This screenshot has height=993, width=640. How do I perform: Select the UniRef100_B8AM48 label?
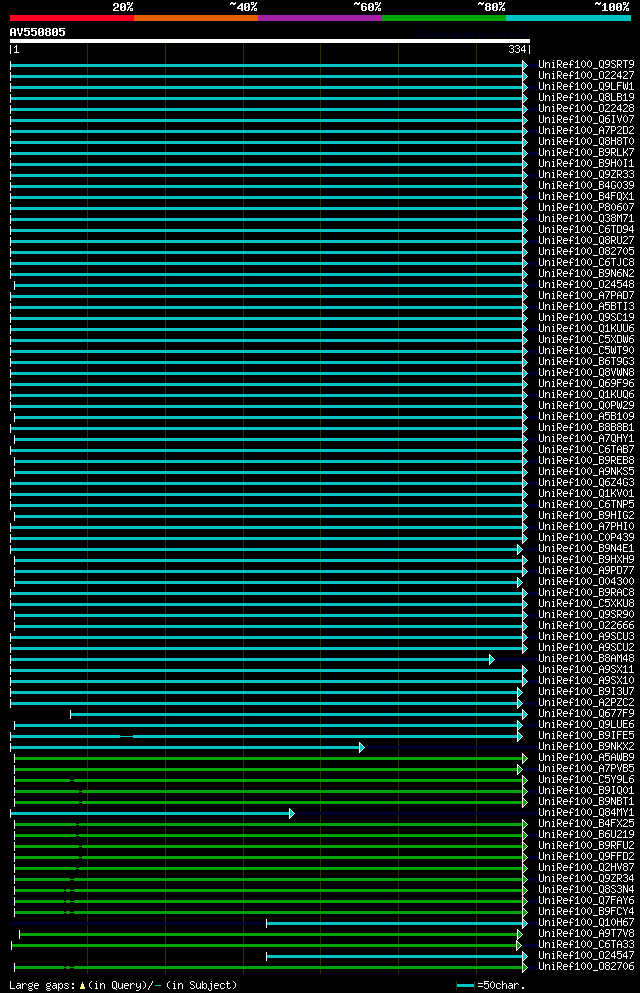pyautogui.click(x=586, y=659)
